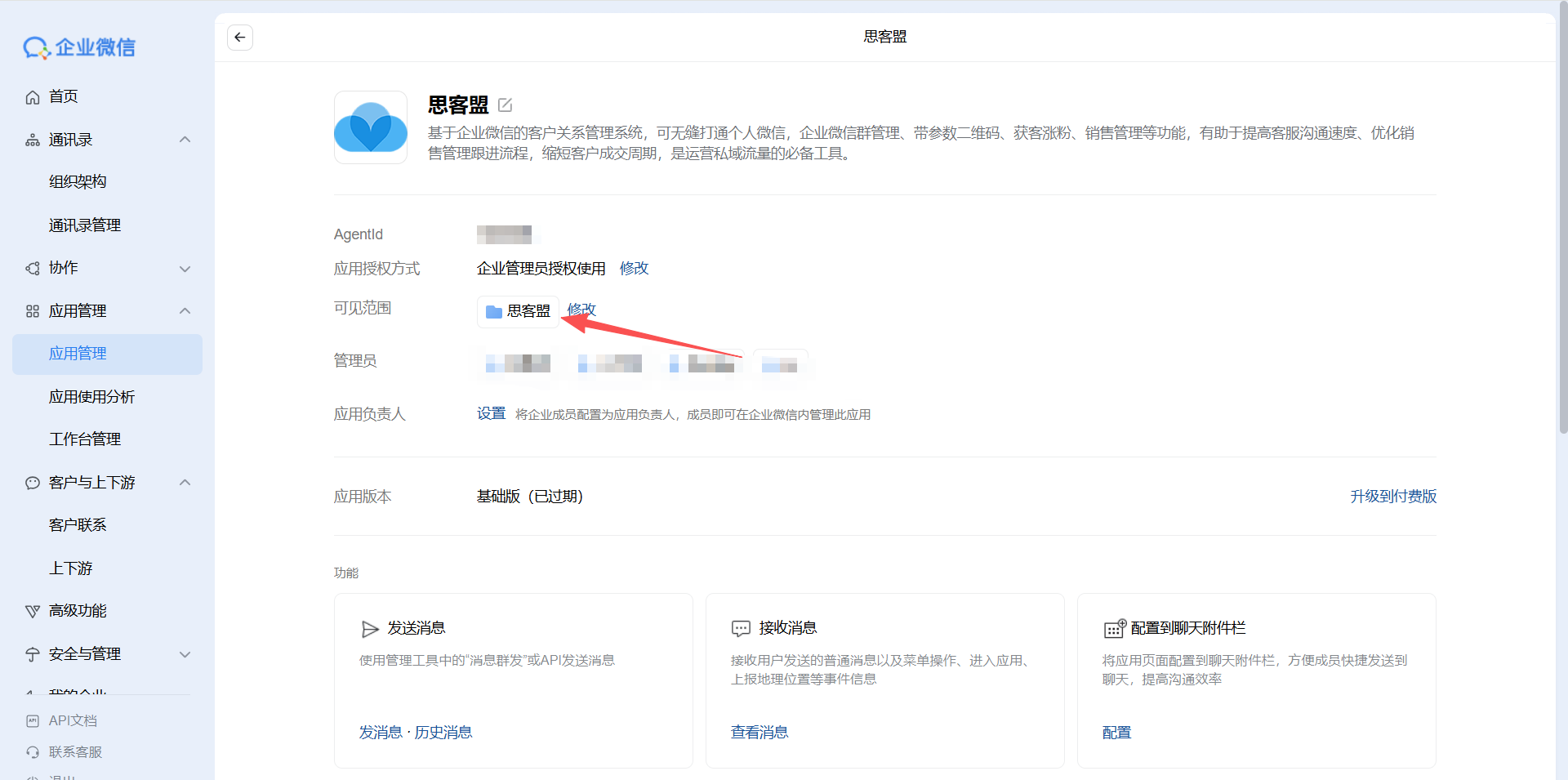Click the grid icon on 配置到聊天附件栏 card
Viewport: 1568px width, 780px height.
pos(1115,628)
